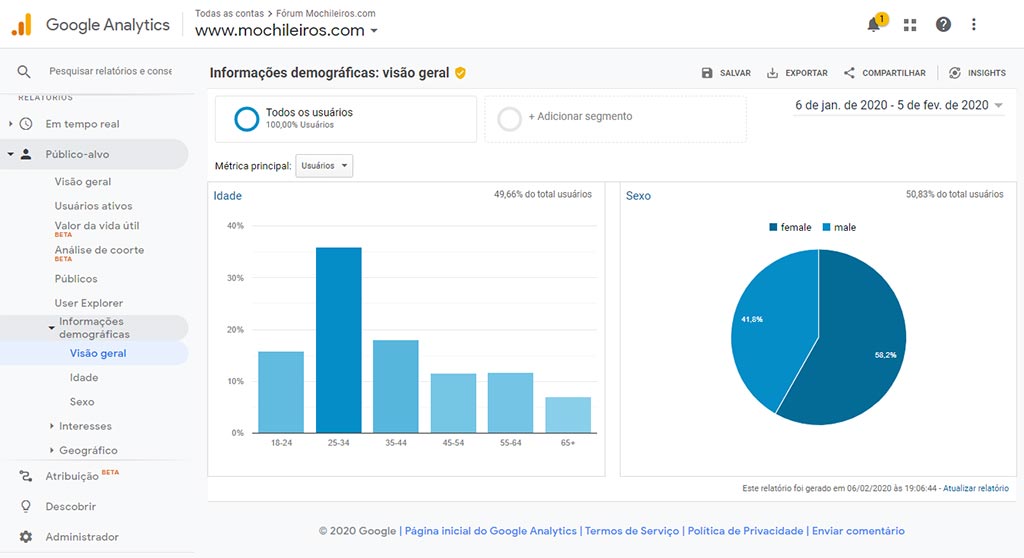Viewport: 1024px width, 558px height.
Task: Expand the Em tempo real section arrow
Action: [10, 123]
